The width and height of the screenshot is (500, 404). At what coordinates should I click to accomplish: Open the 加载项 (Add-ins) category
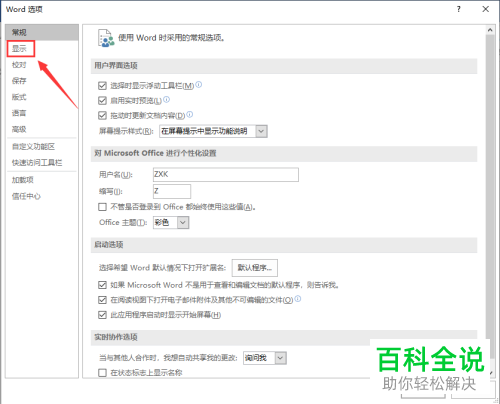(x=23, y=180)
